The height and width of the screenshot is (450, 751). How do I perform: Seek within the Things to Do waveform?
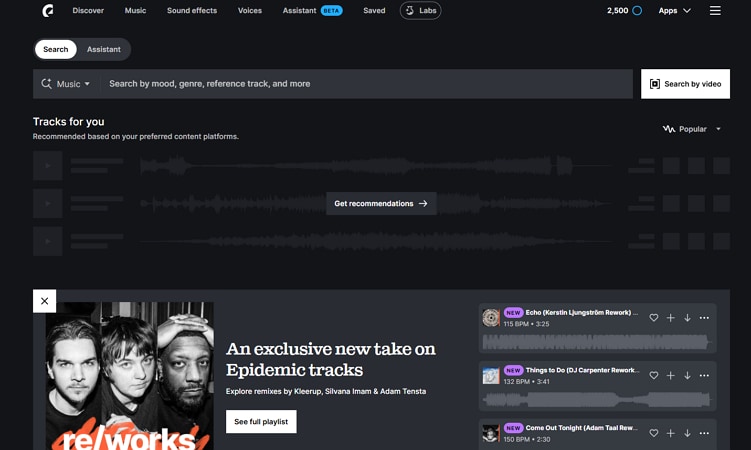coord(596,400)
